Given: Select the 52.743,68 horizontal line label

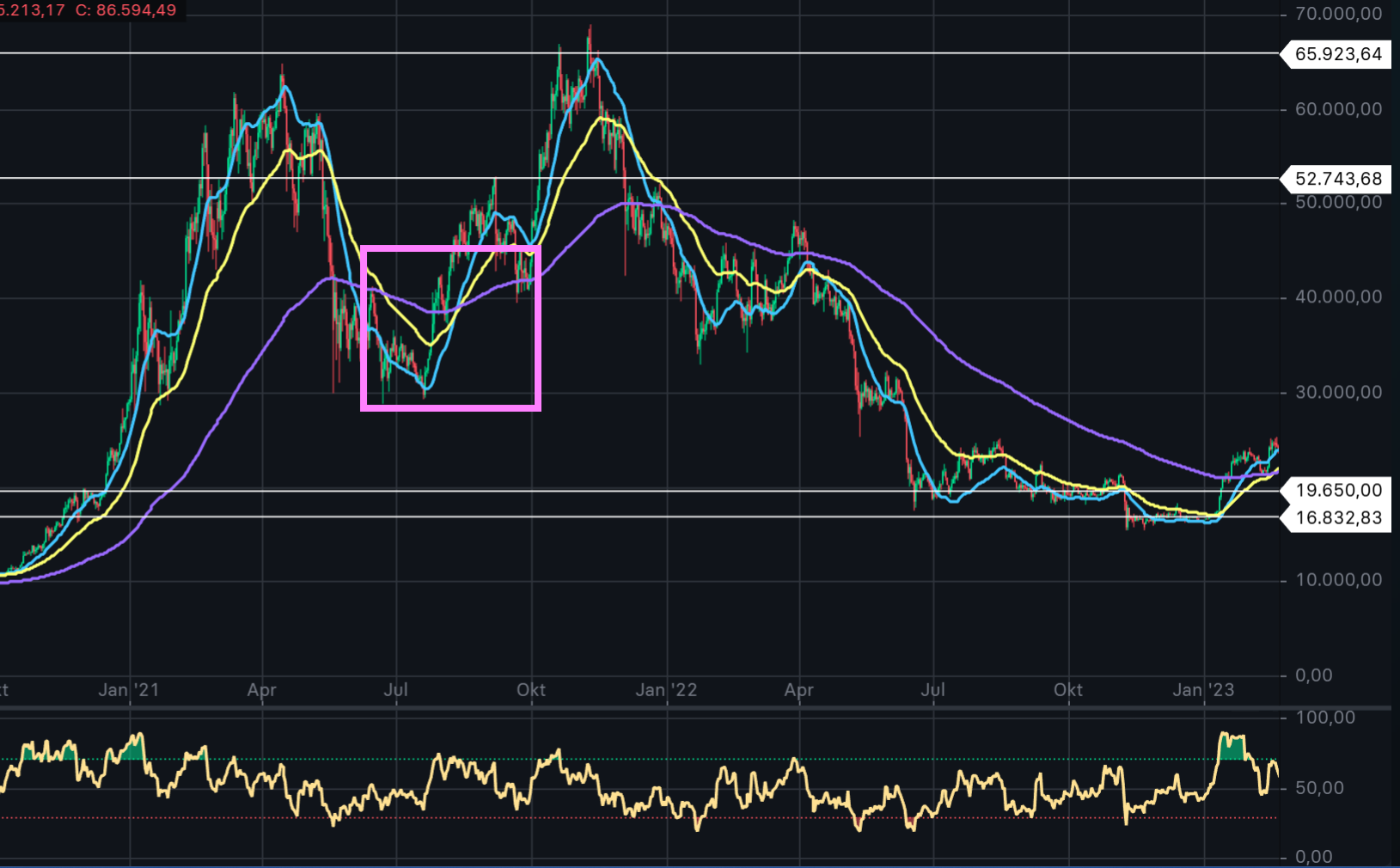Looking at the screenshot, I should [1337, 179].
